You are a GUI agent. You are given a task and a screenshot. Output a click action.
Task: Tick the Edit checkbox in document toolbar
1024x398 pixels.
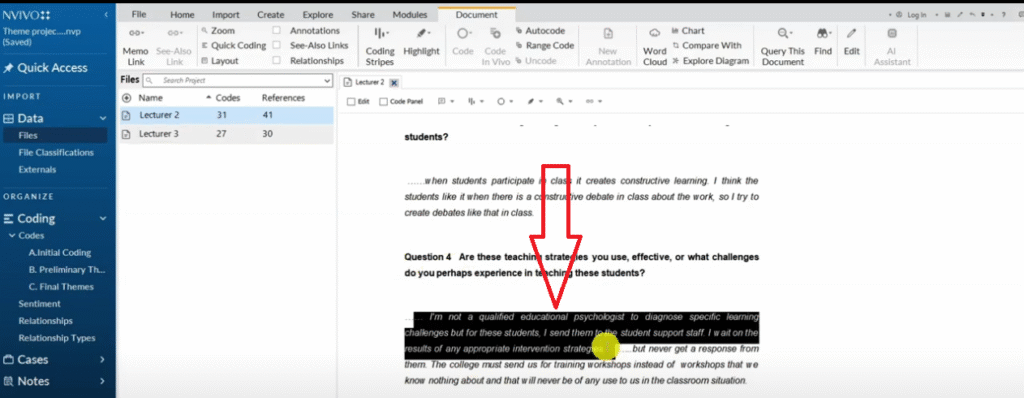[351, 102]
